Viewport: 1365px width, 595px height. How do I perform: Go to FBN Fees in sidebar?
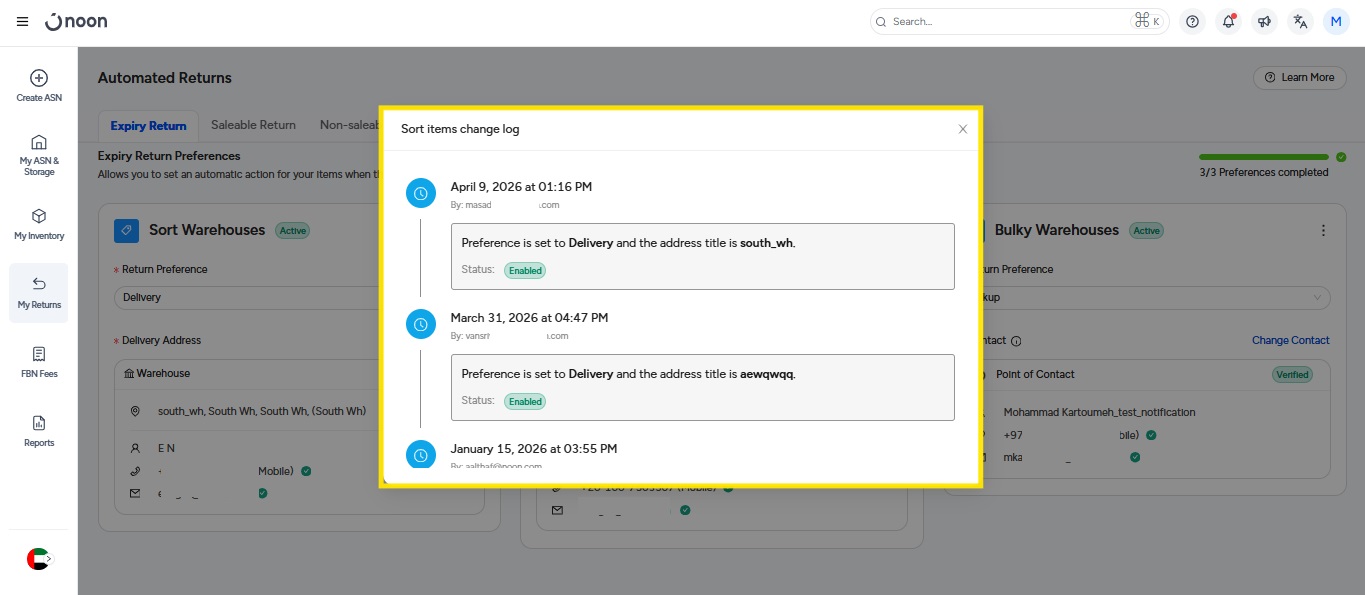pos(39,362)
